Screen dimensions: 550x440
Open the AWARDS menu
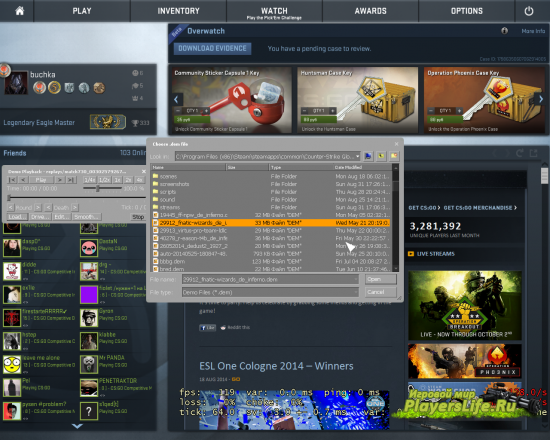370,11
